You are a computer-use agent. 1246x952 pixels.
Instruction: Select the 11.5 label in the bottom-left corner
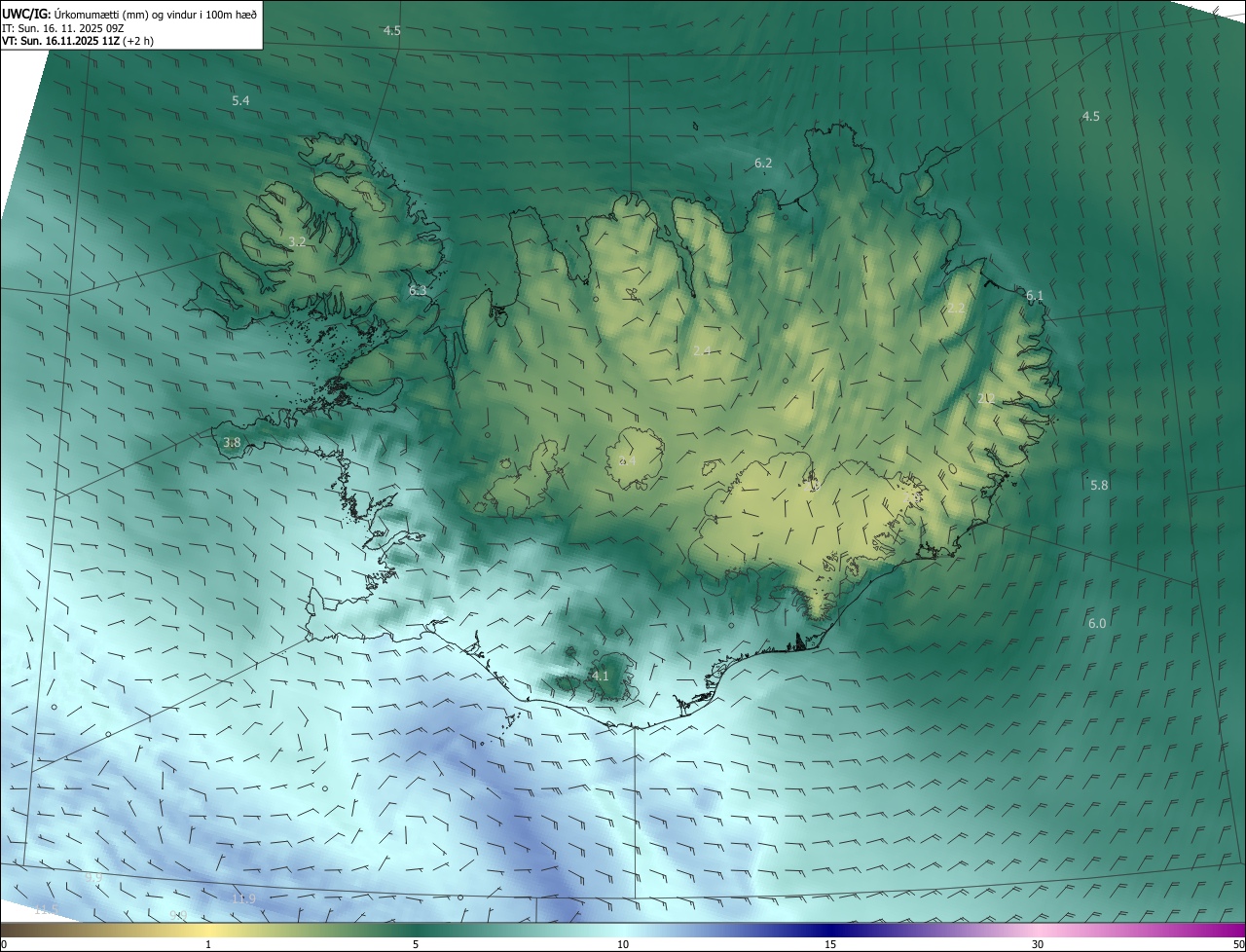coord(47,910)
